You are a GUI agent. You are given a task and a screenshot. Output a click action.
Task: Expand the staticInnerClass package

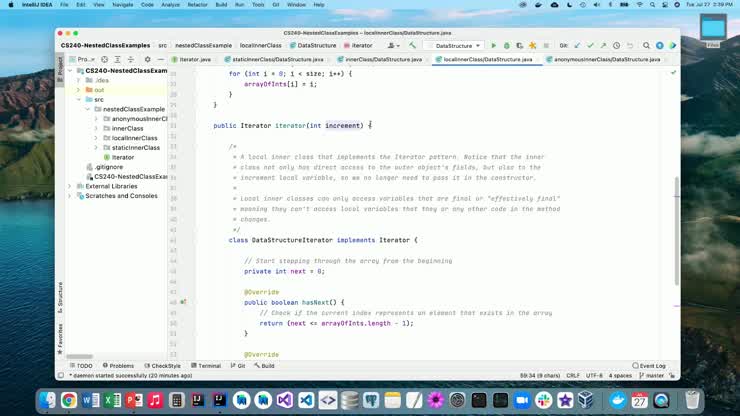coord(96,148)
